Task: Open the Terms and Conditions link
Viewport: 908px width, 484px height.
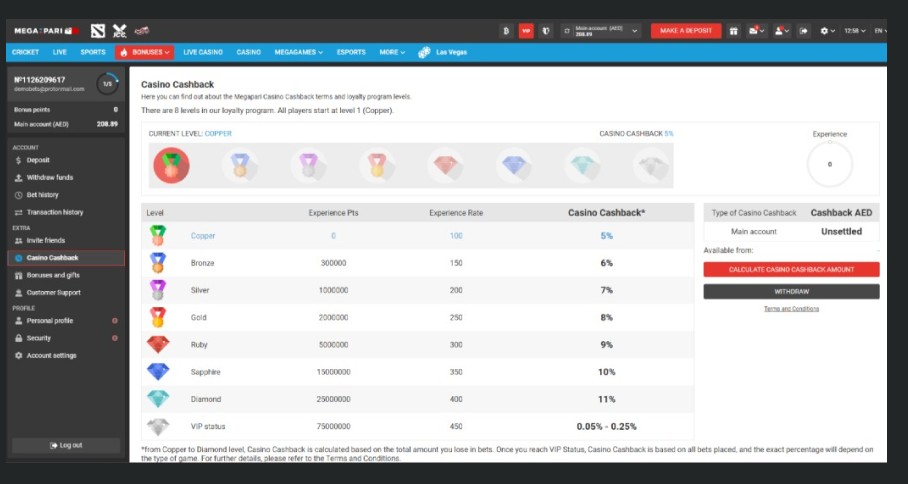Action: pos(791,309)
